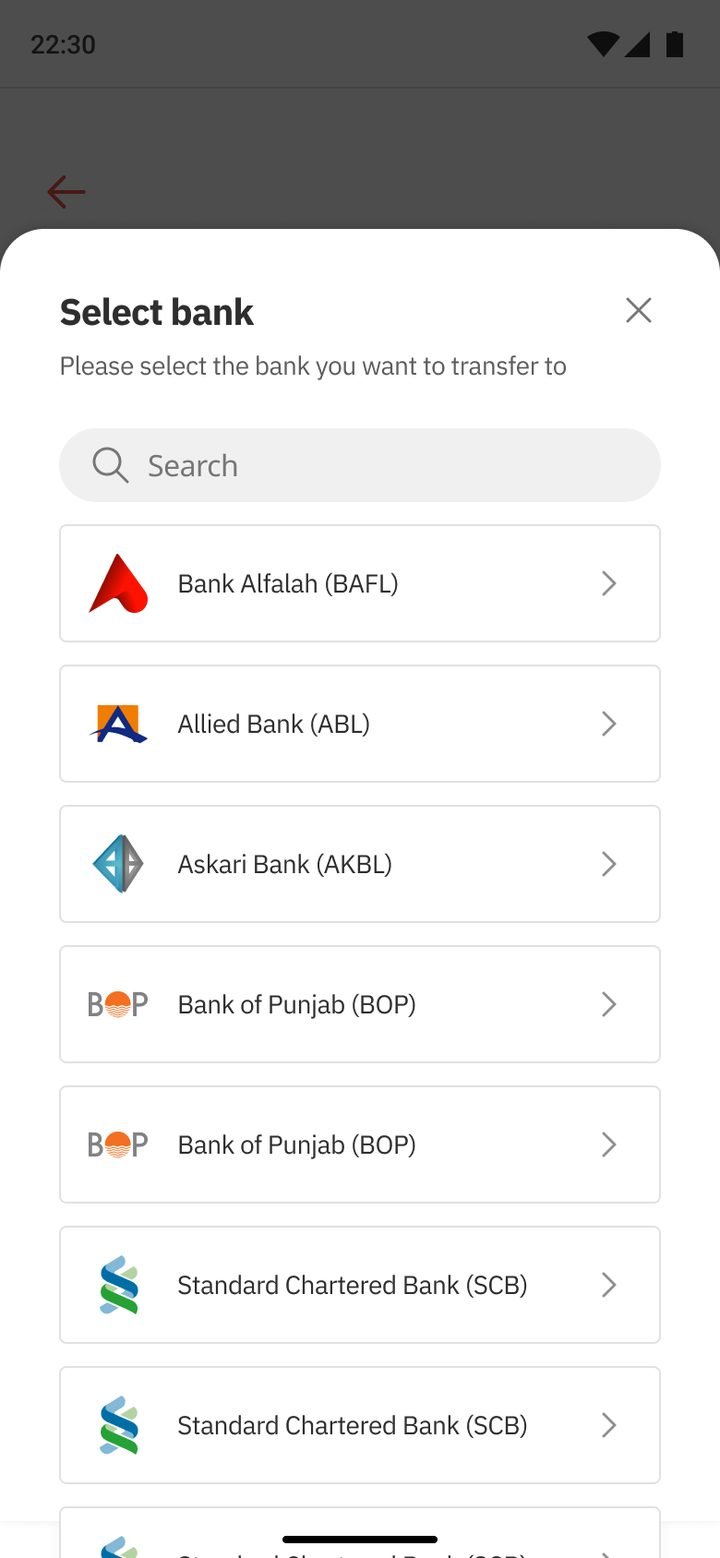Expand Allied Bank via its chevron
The width and height of the screenshot is (720, 1558).
point(608,723)
